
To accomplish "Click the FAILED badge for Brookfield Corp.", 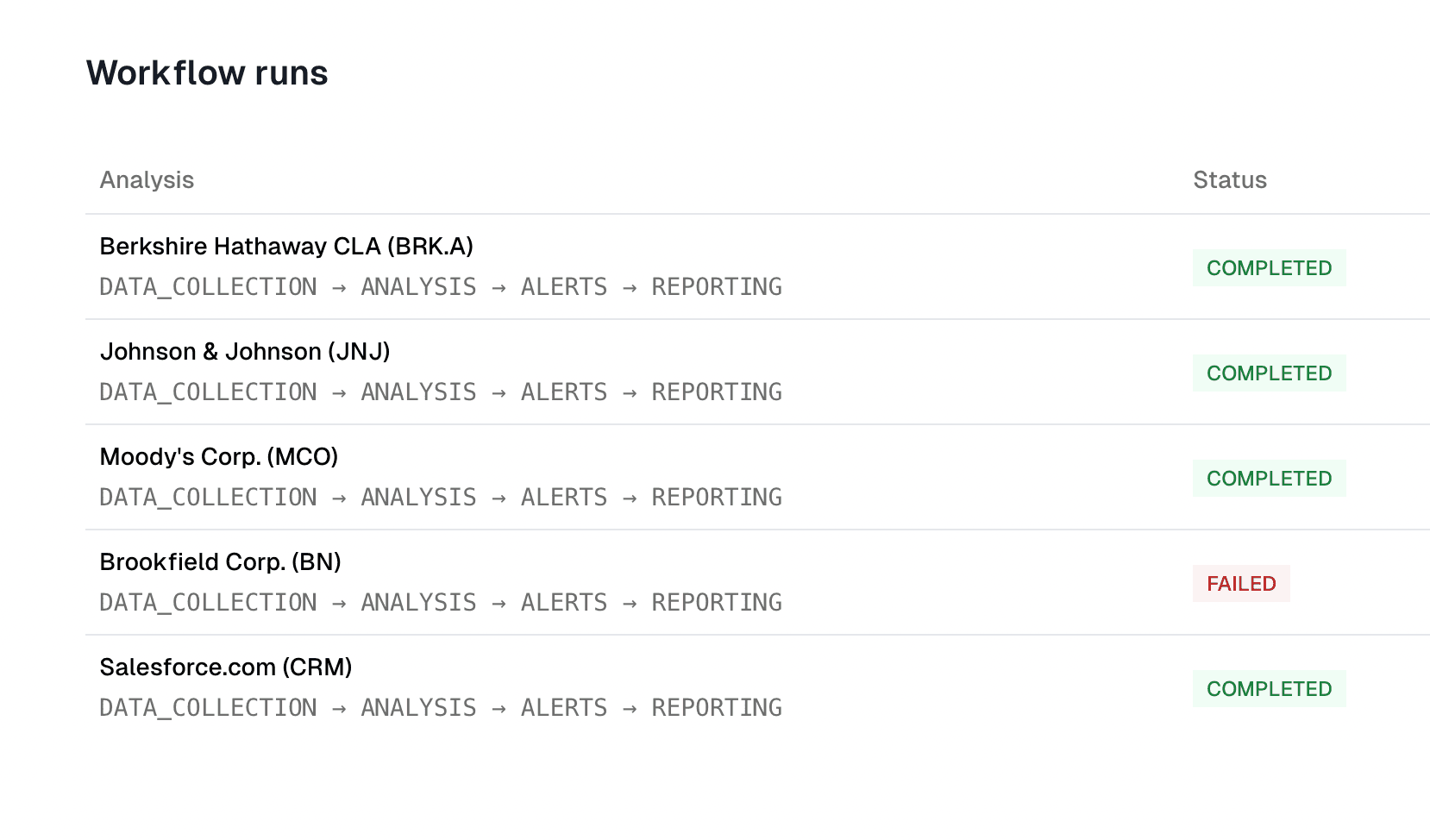I will pos(1241,584).
